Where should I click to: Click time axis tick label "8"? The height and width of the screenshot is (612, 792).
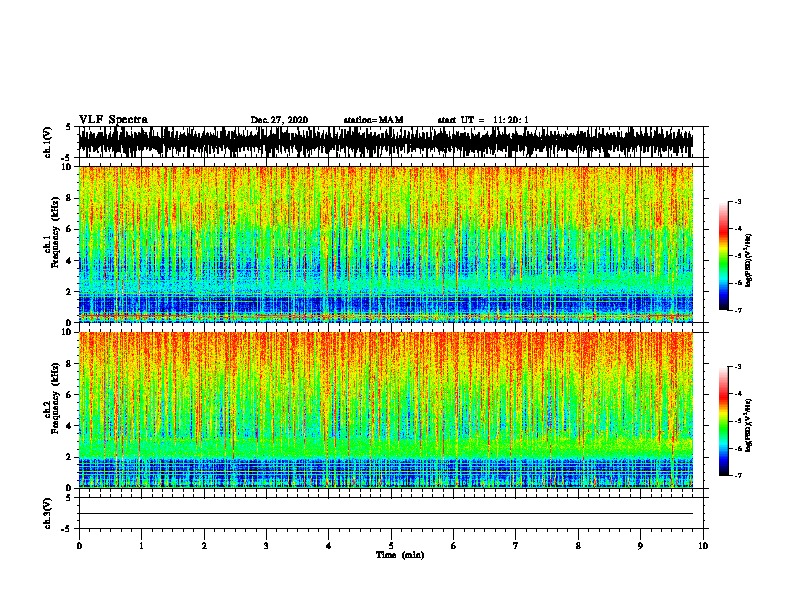[x=578, y=546]
